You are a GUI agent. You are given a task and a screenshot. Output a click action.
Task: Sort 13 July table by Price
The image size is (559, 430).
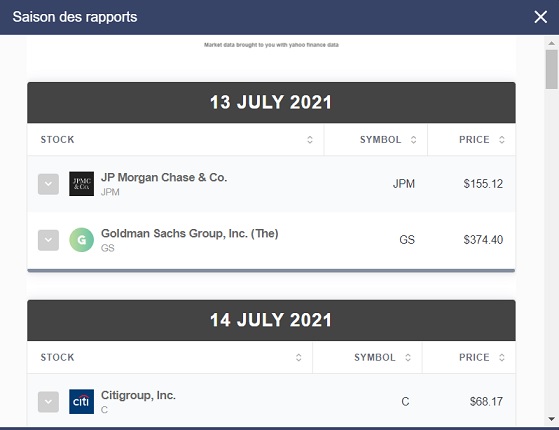point(502,139)
